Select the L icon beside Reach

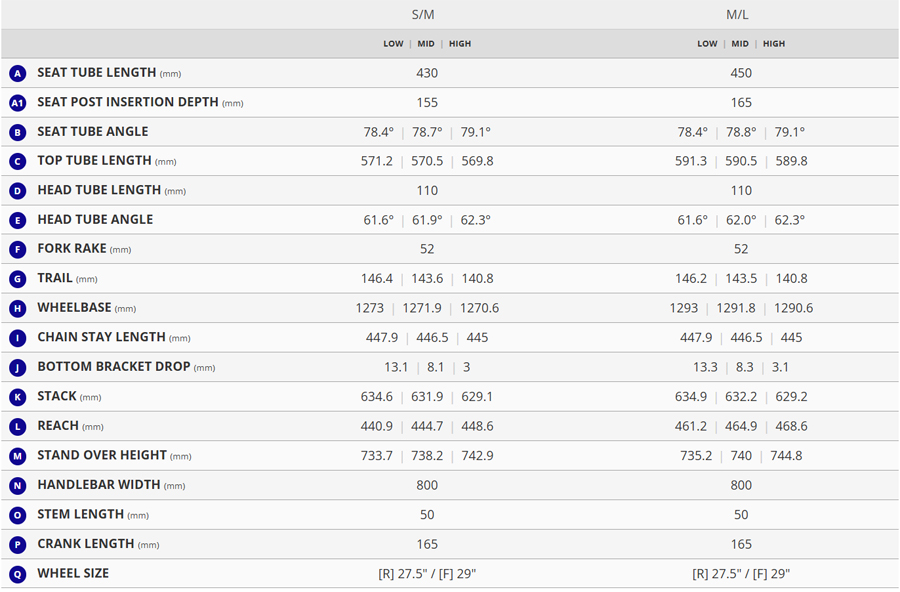[x=17, y=427]
